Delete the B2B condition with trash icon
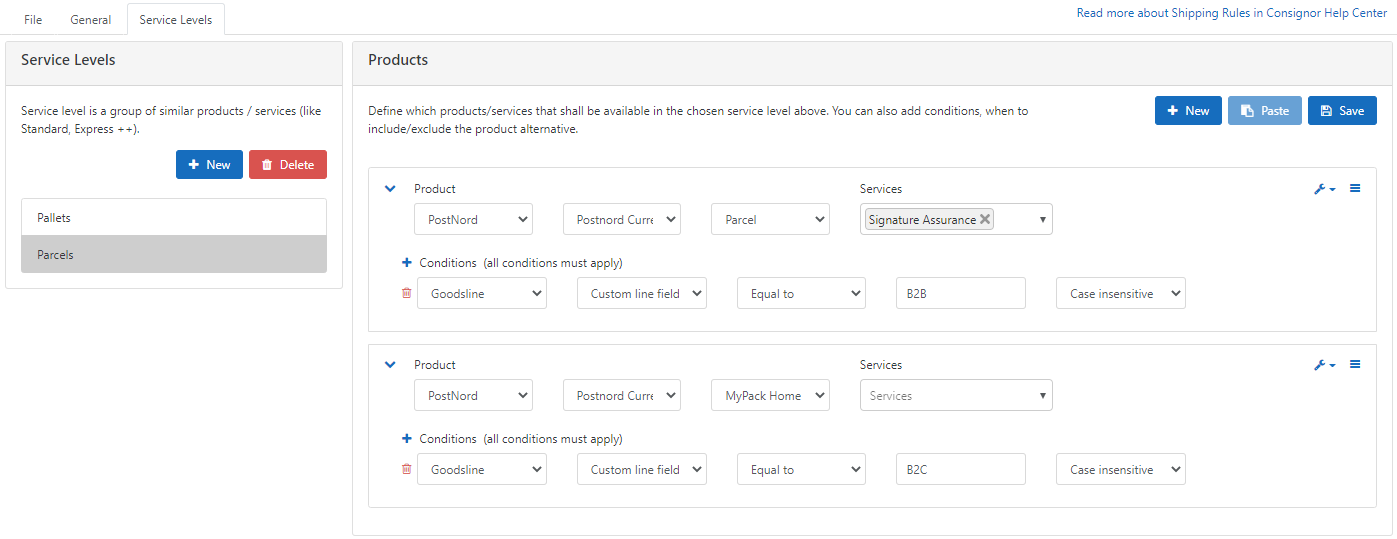Image resolution: width=1397 pixels, height=539 pixels. click(406, 294)
